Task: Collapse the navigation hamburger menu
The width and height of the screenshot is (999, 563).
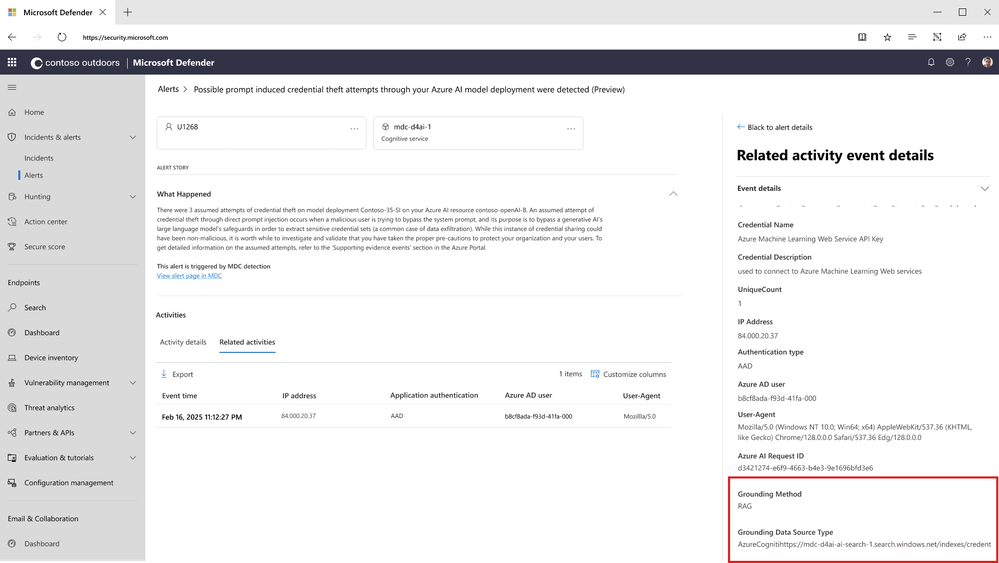Action: click(12, 87)
